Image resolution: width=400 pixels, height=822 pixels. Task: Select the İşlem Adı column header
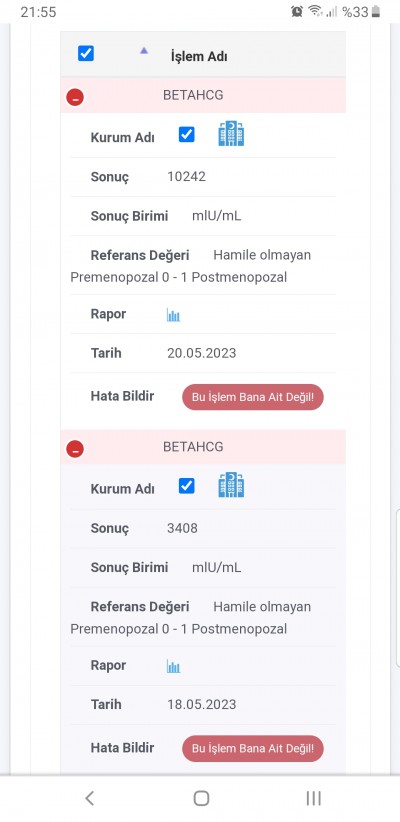[199, 56]
